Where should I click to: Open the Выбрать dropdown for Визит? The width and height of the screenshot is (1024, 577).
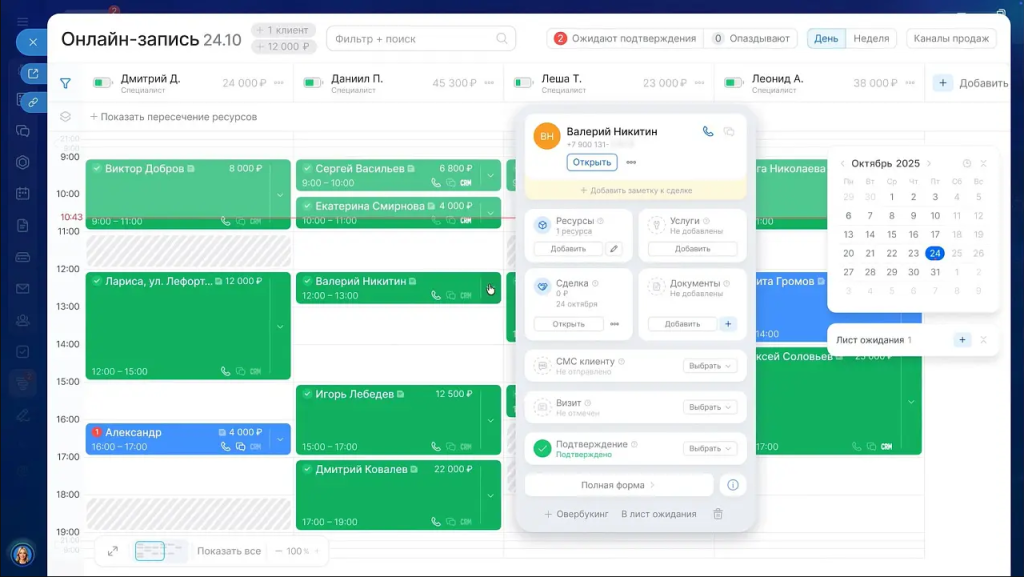tap(710, 407)
